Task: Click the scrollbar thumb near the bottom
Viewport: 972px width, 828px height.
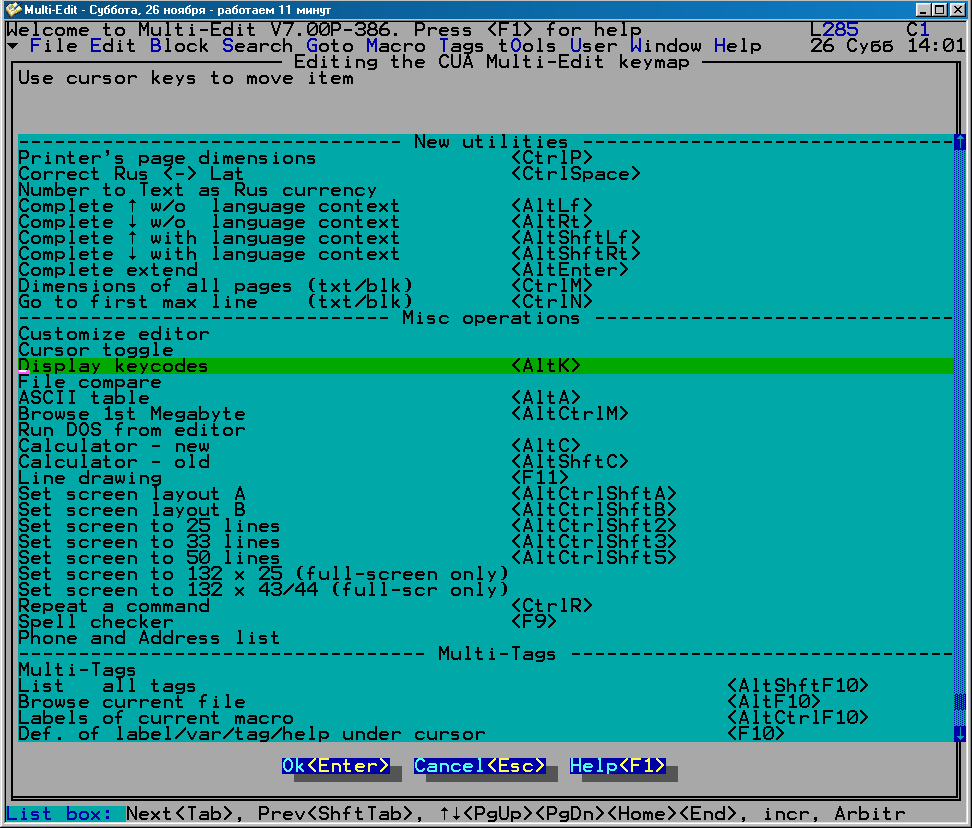Action: (960, 702)
